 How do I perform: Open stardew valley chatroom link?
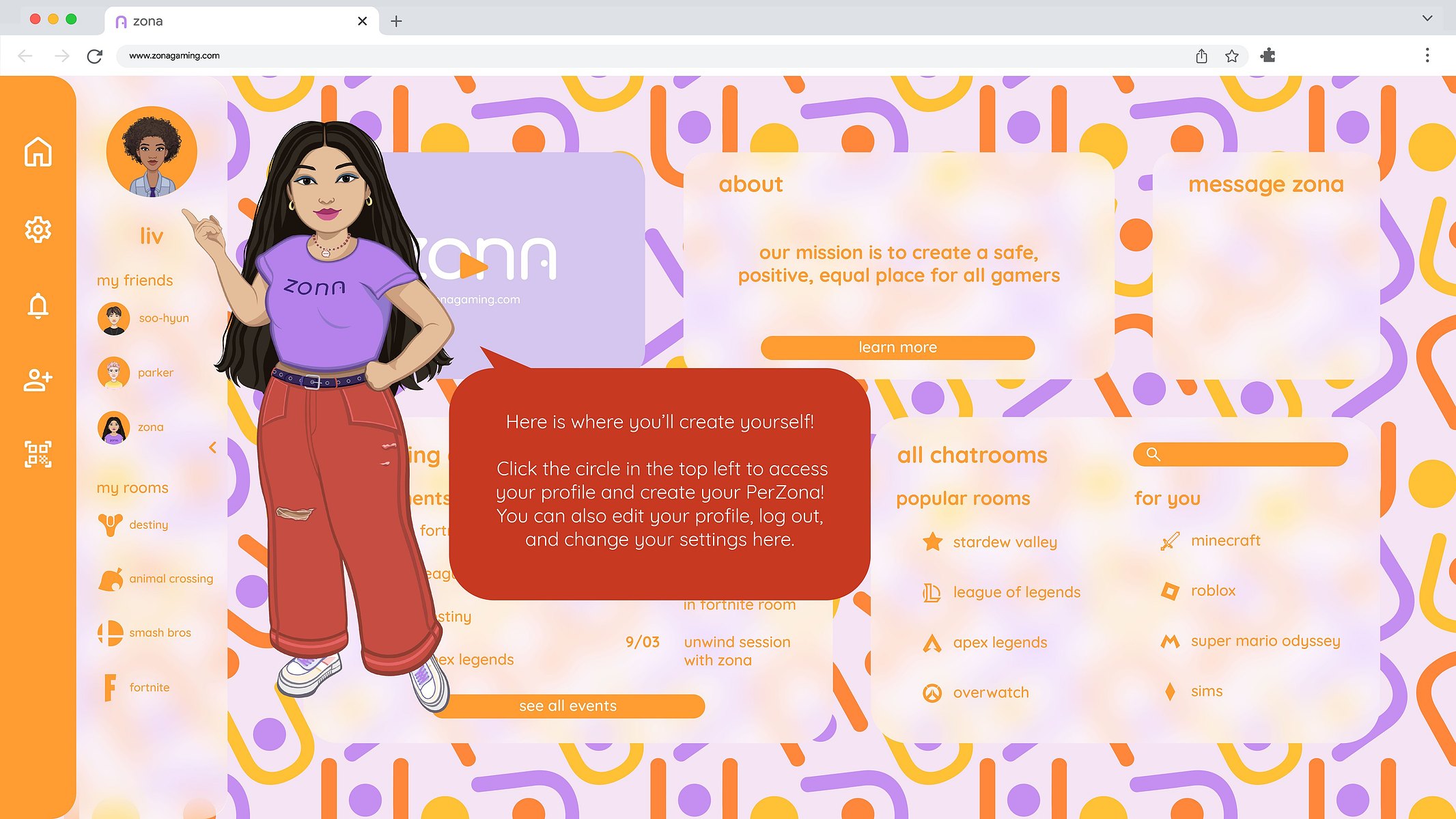click(x=1005, y=542)
